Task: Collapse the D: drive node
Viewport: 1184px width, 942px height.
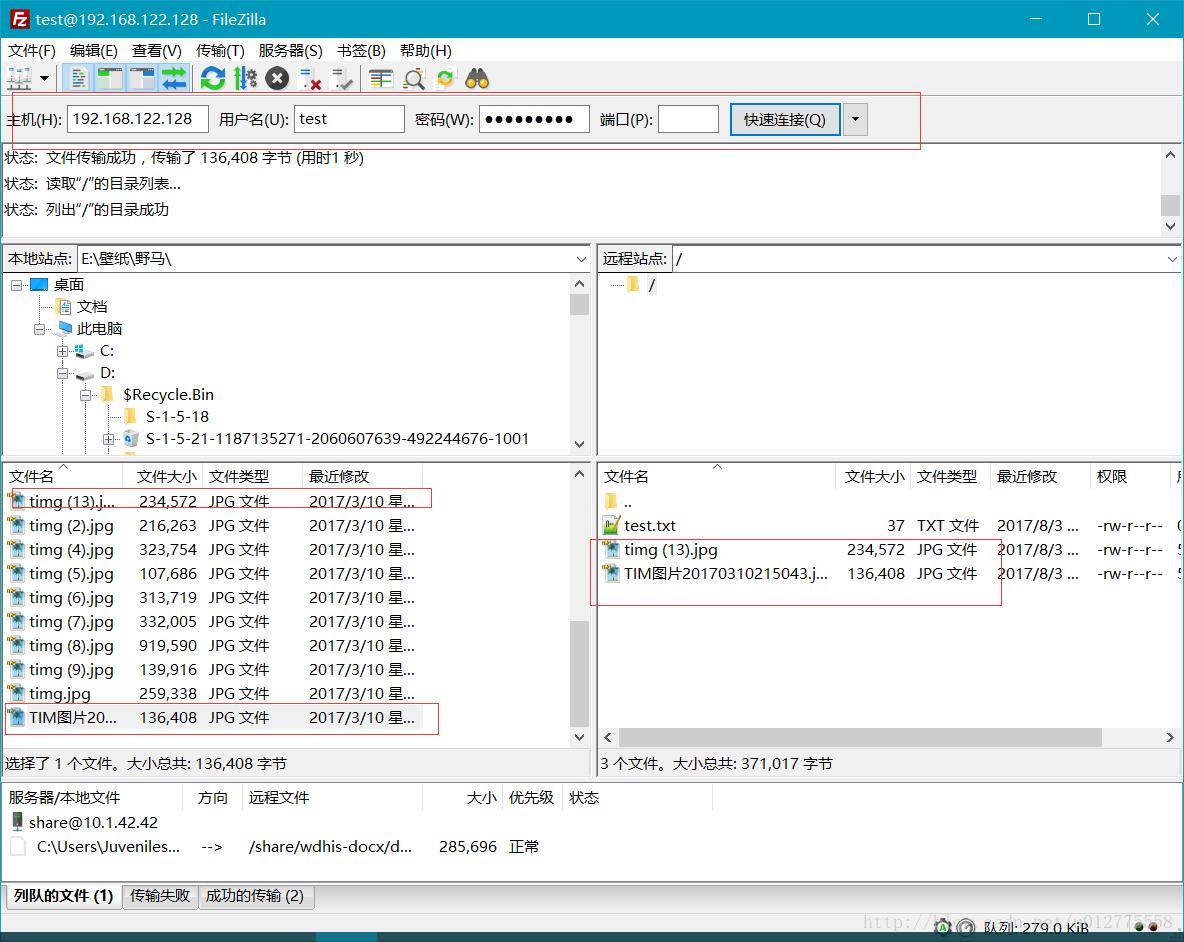Action: pos(63,373)
